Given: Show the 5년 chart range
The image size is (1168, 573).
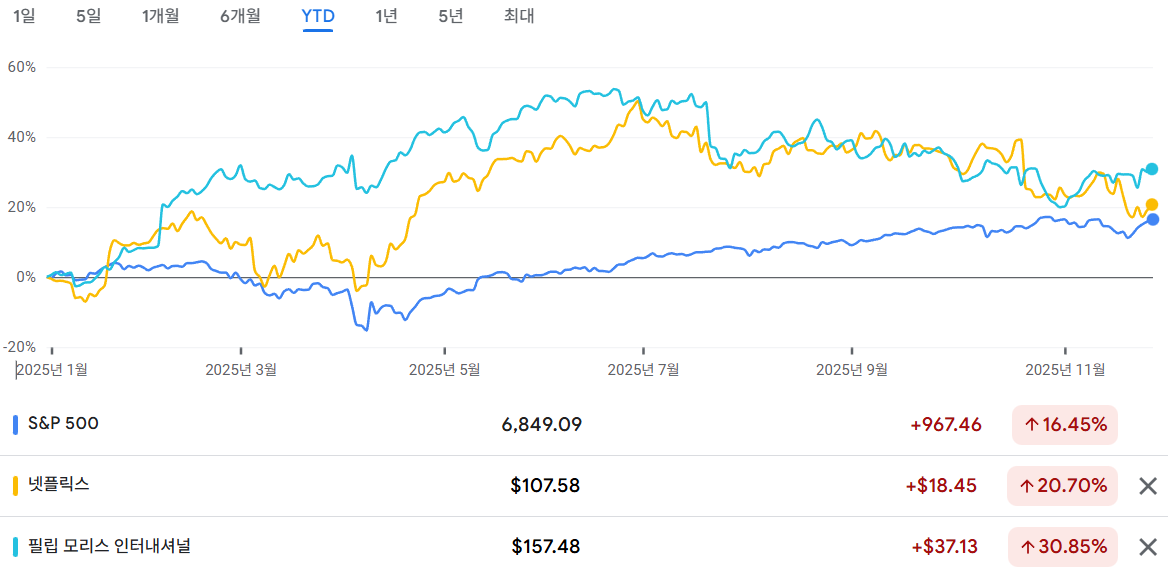Looking at the screenshot, I should [450, 16].
